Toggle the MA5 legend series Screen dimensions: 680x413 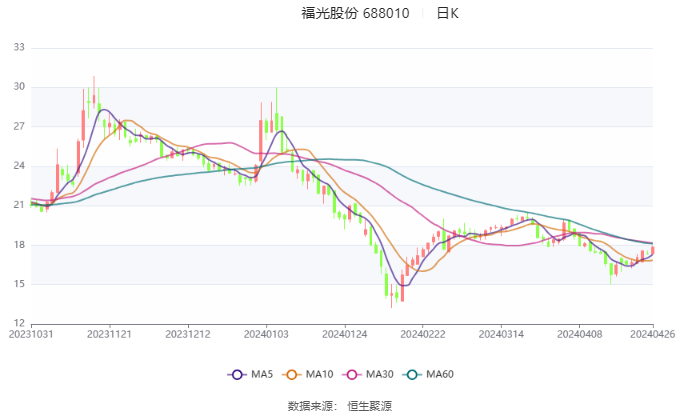click(x=250, y=374)
